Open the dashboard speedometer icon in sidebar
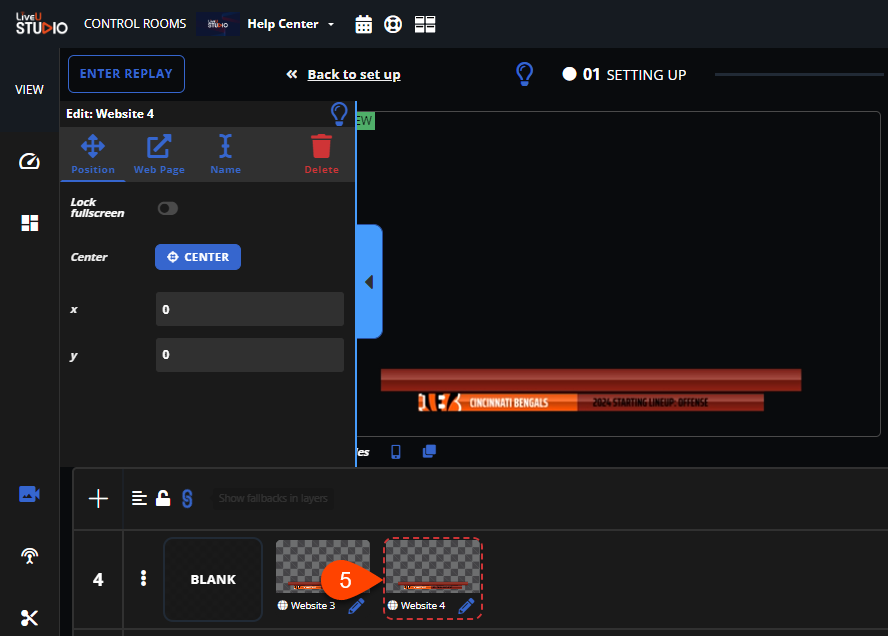Screen dimensions: 888x636 29,162
